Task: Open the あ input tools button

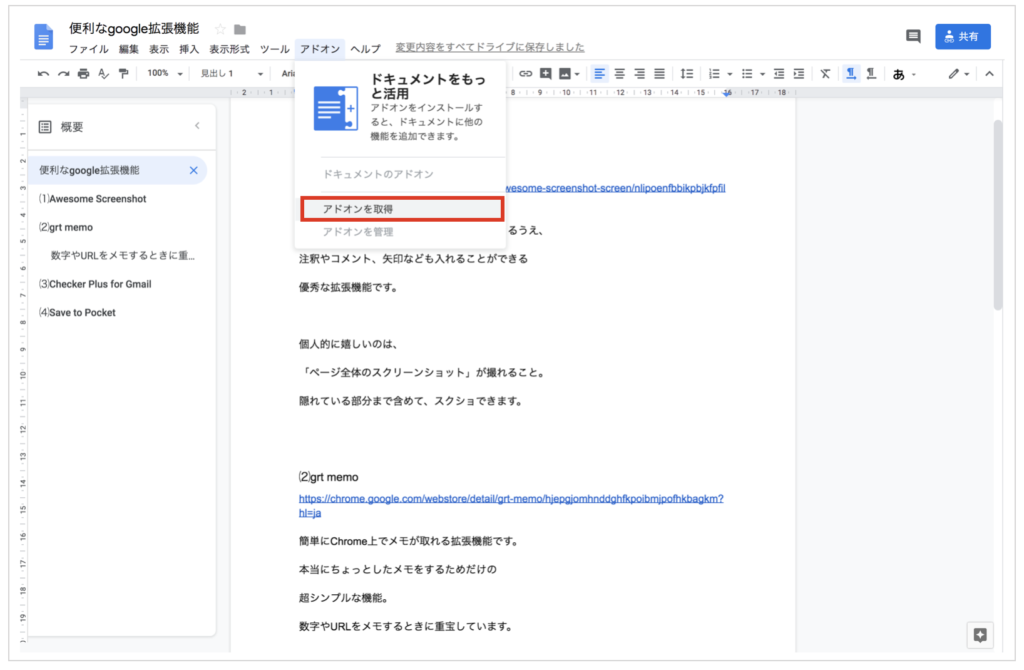Action: pyautogui.click(x=899, y=74)
